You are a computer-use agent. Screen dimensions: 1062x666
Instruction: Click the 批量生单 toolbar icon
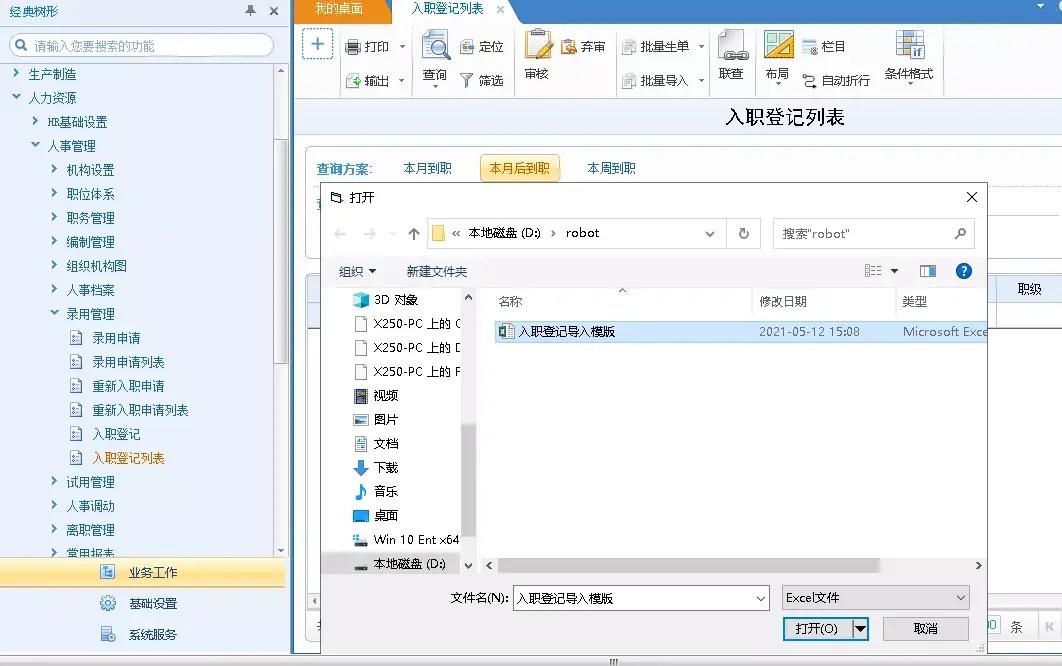[x=629, y=47]
